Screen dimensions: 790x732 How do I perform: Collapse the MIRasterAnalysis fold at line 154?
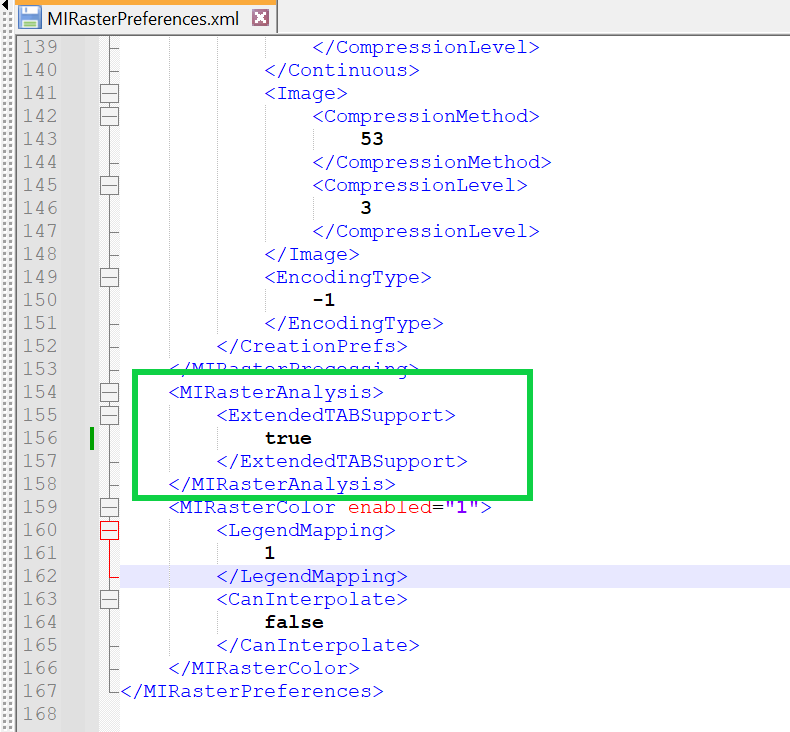109,392
